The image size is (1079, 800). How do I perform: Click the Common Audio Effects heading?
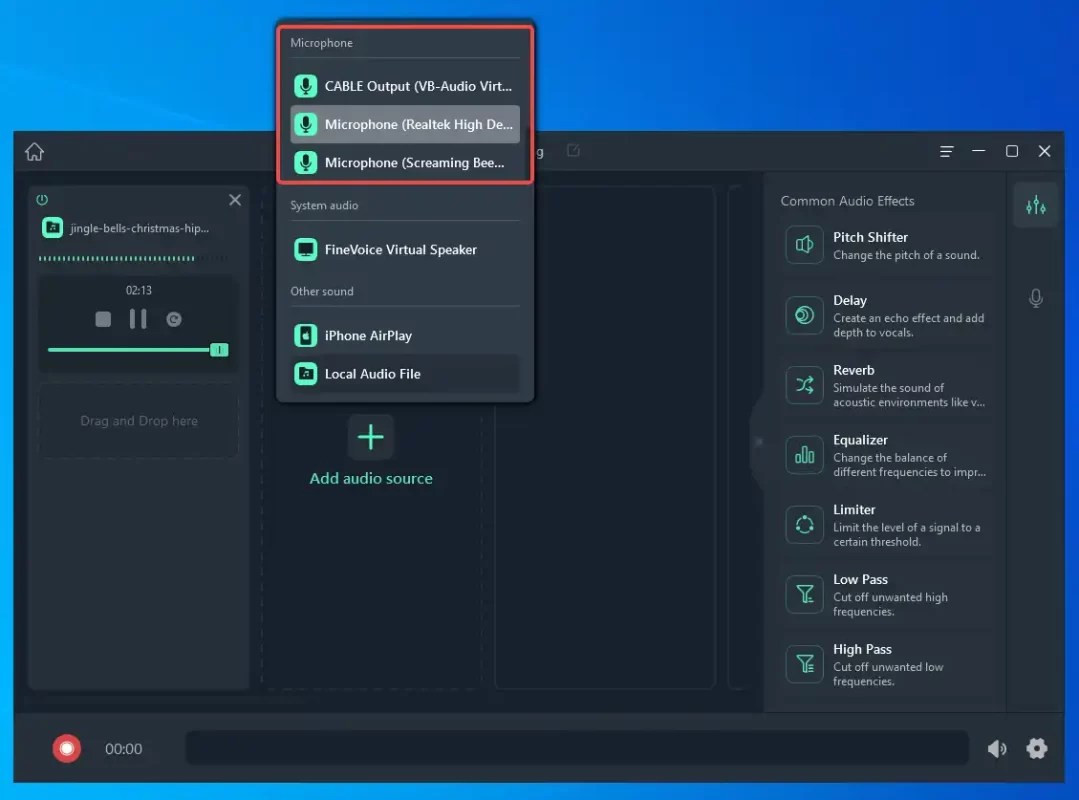[847, 201]
